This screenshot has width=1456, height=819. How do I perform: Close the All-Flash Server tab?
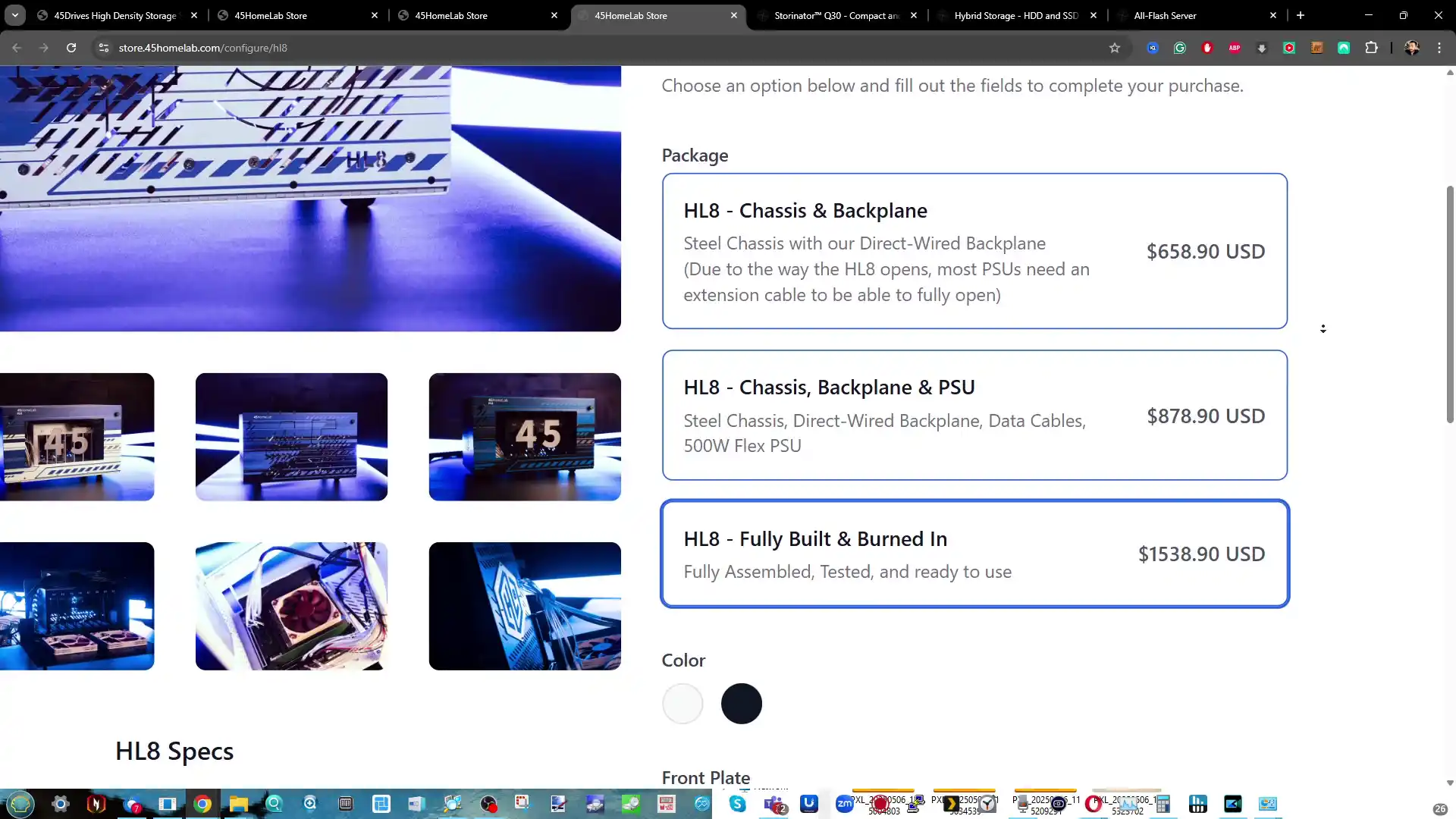(1273, 15)
